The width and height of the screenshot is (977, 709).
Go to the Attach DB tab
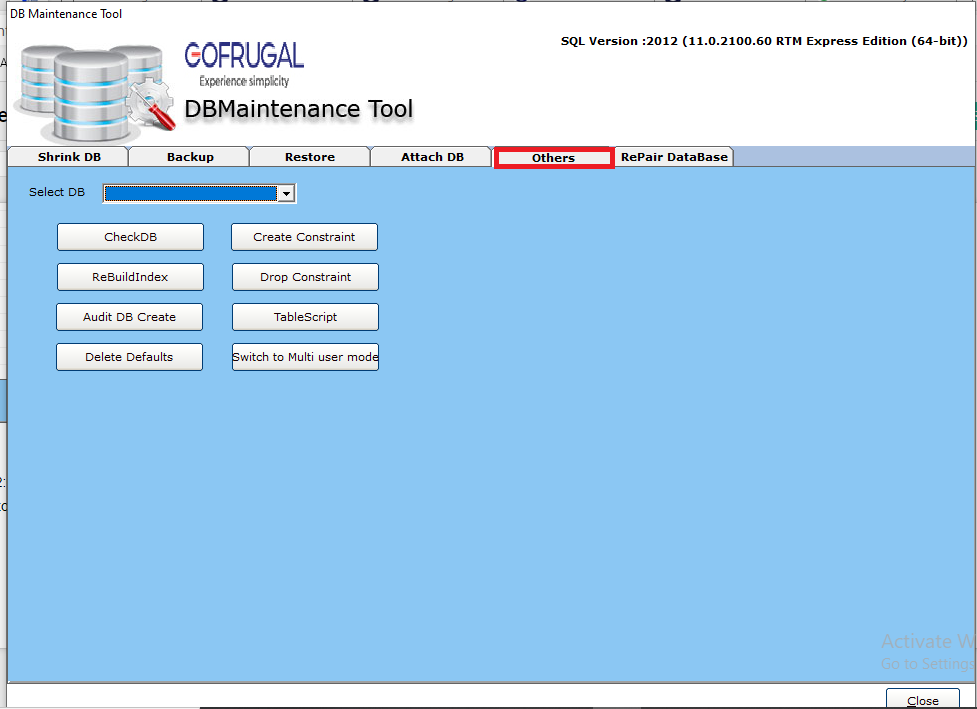(x=432, y=157)
